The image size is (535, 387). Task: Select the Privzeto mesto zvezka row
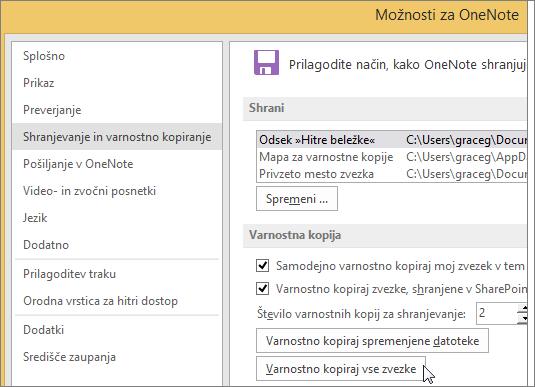[x=392, y=174]
